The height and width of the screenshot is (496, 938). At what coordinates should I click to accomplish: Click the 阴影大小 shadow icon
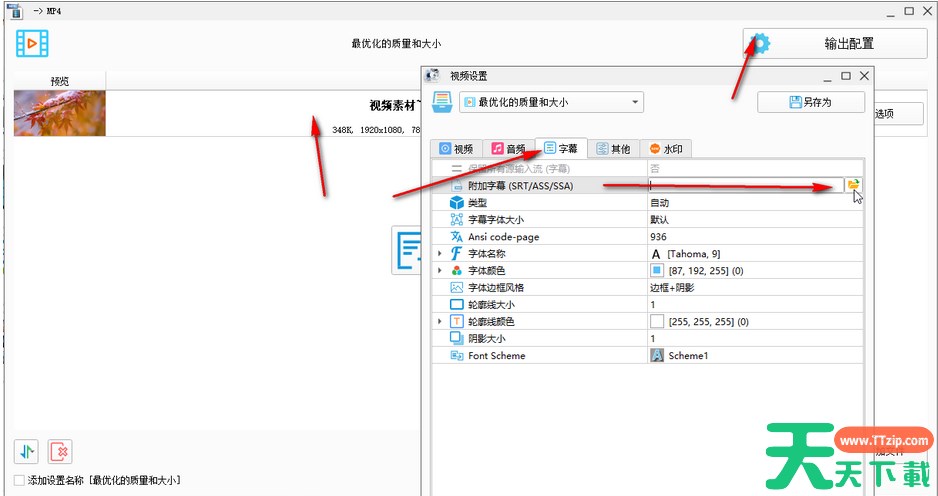pos(457,338)
